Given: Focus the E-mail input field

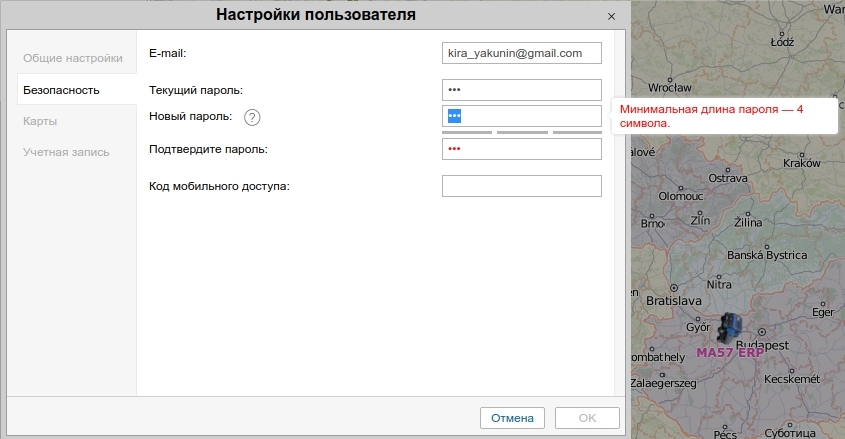Looking at the screenshot, I should 522,53.
